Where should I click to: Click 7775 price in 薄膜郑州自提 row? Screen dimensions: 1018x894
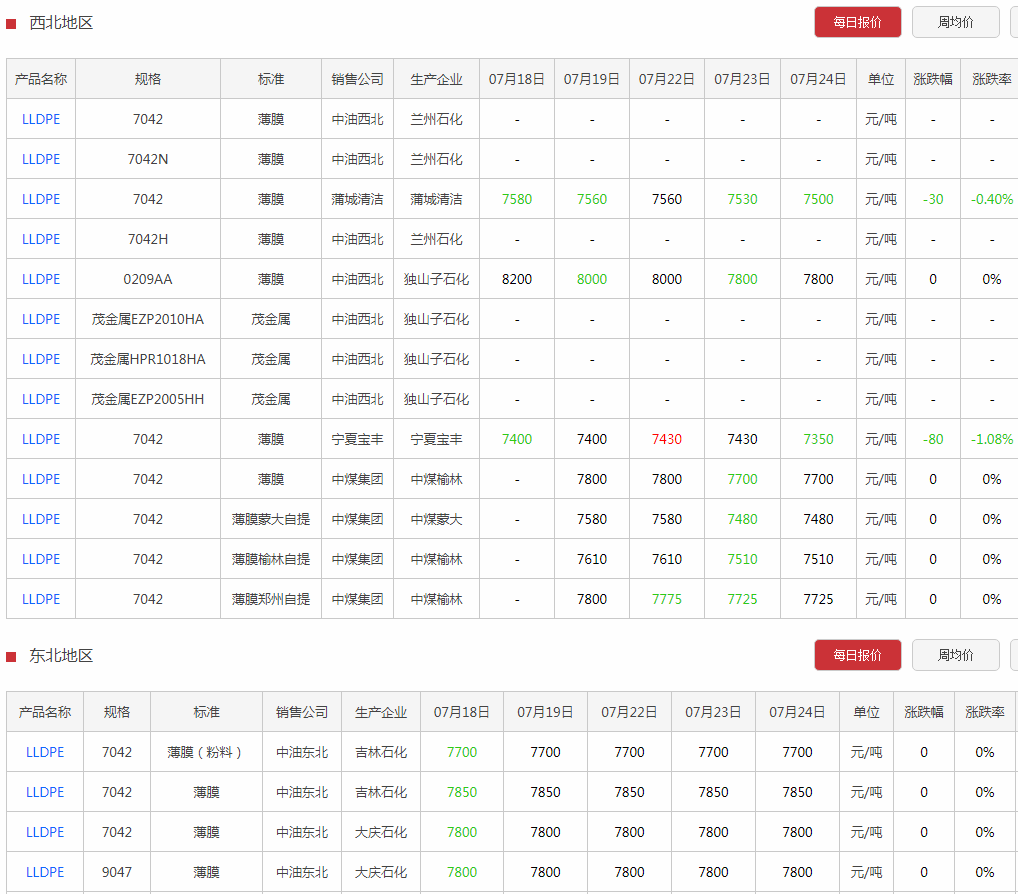[667, 599]
